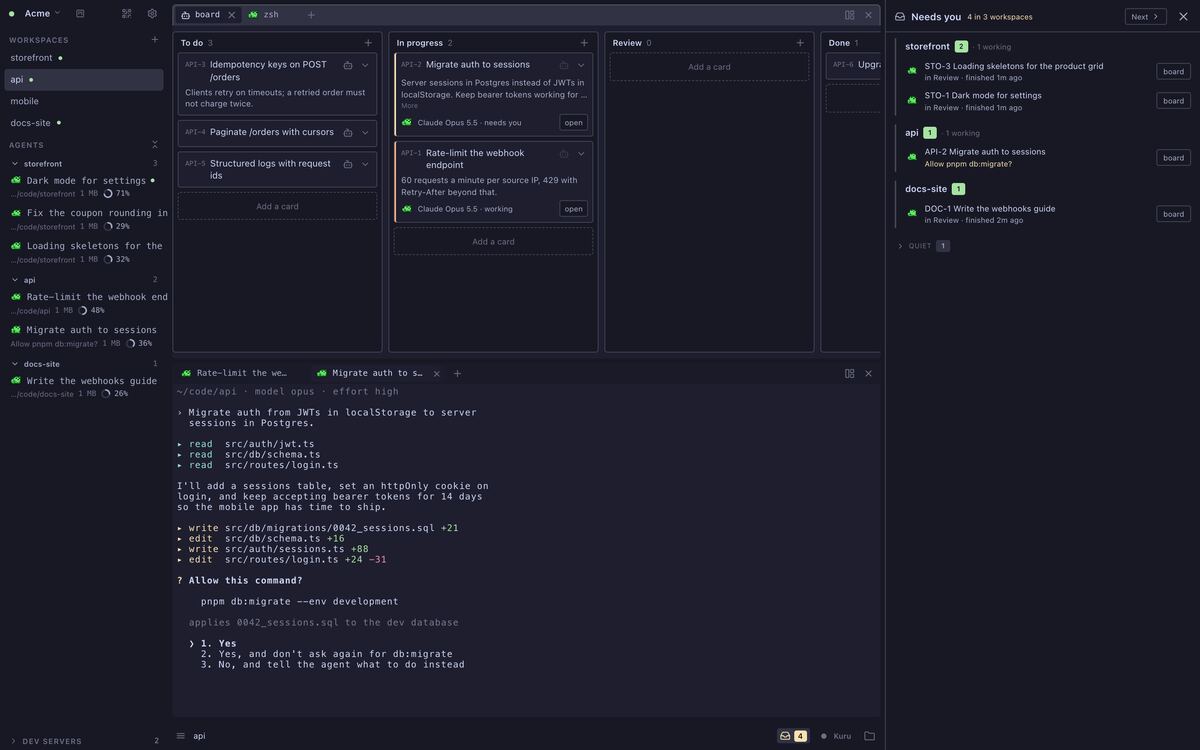The width and height of the screenshot is (1200, 750).
Task: Go to board for DOC-1 webhooks guide
Action: pos(1174,214)
